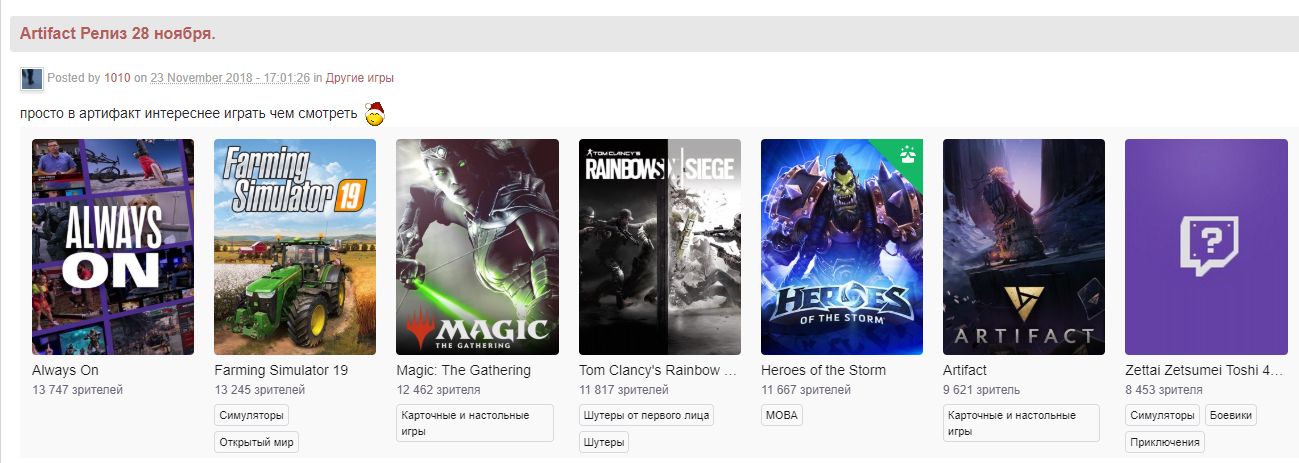This screenshot has height=463, width=1299.
Task: Select Карточные и настольные игры tag under Artifact
Action: point(1021,423)
